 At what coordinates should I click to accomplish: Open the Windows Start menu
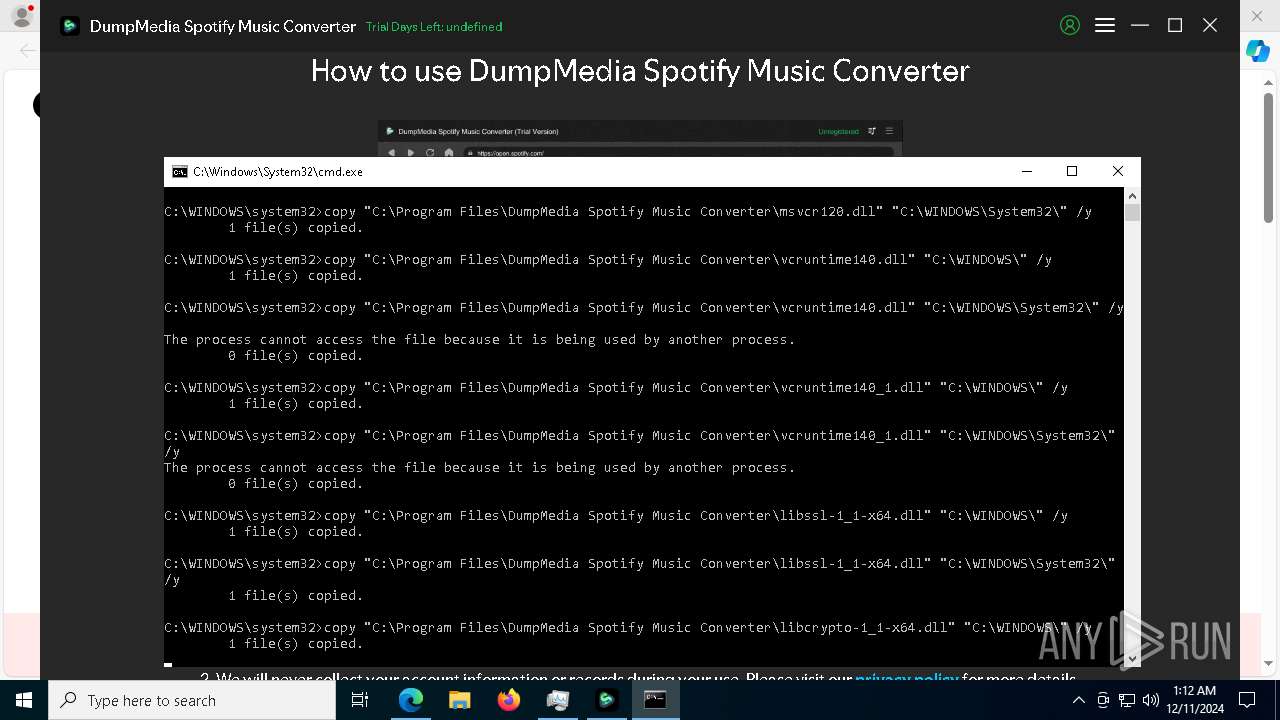(24, 700)
